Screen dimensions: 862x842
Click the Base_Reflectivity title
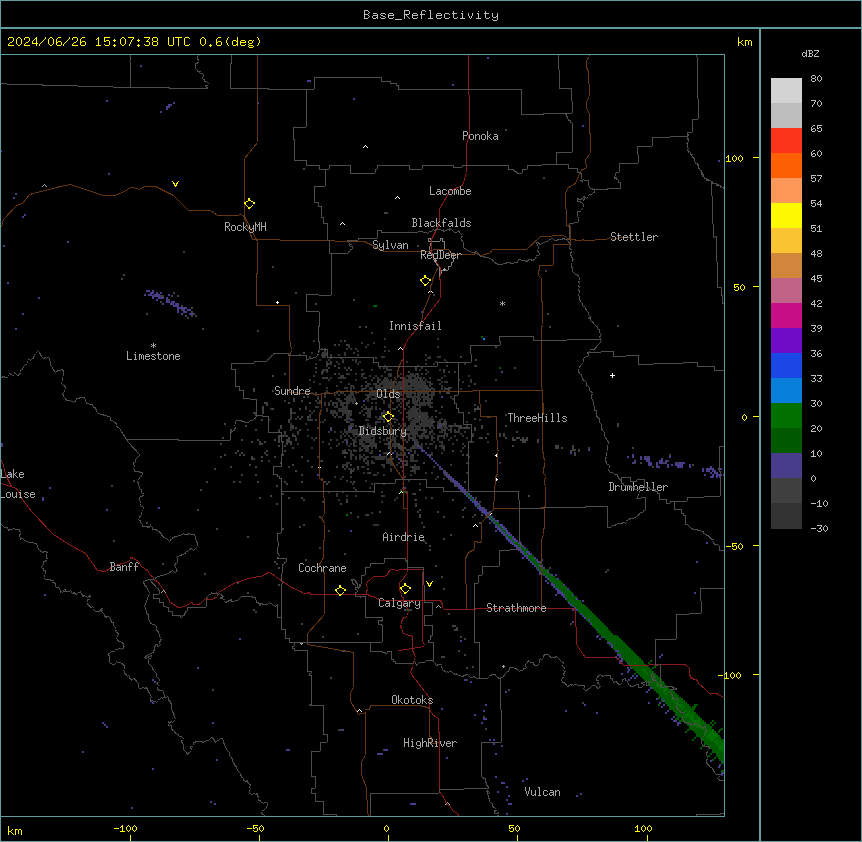tap(431, 15)
